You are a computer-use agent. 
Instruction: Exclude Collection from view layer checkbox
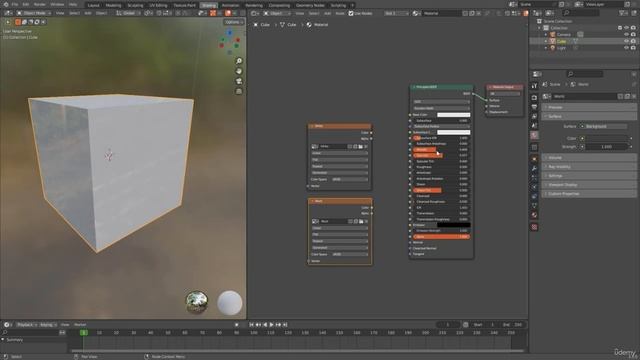(x=620, y=28)
